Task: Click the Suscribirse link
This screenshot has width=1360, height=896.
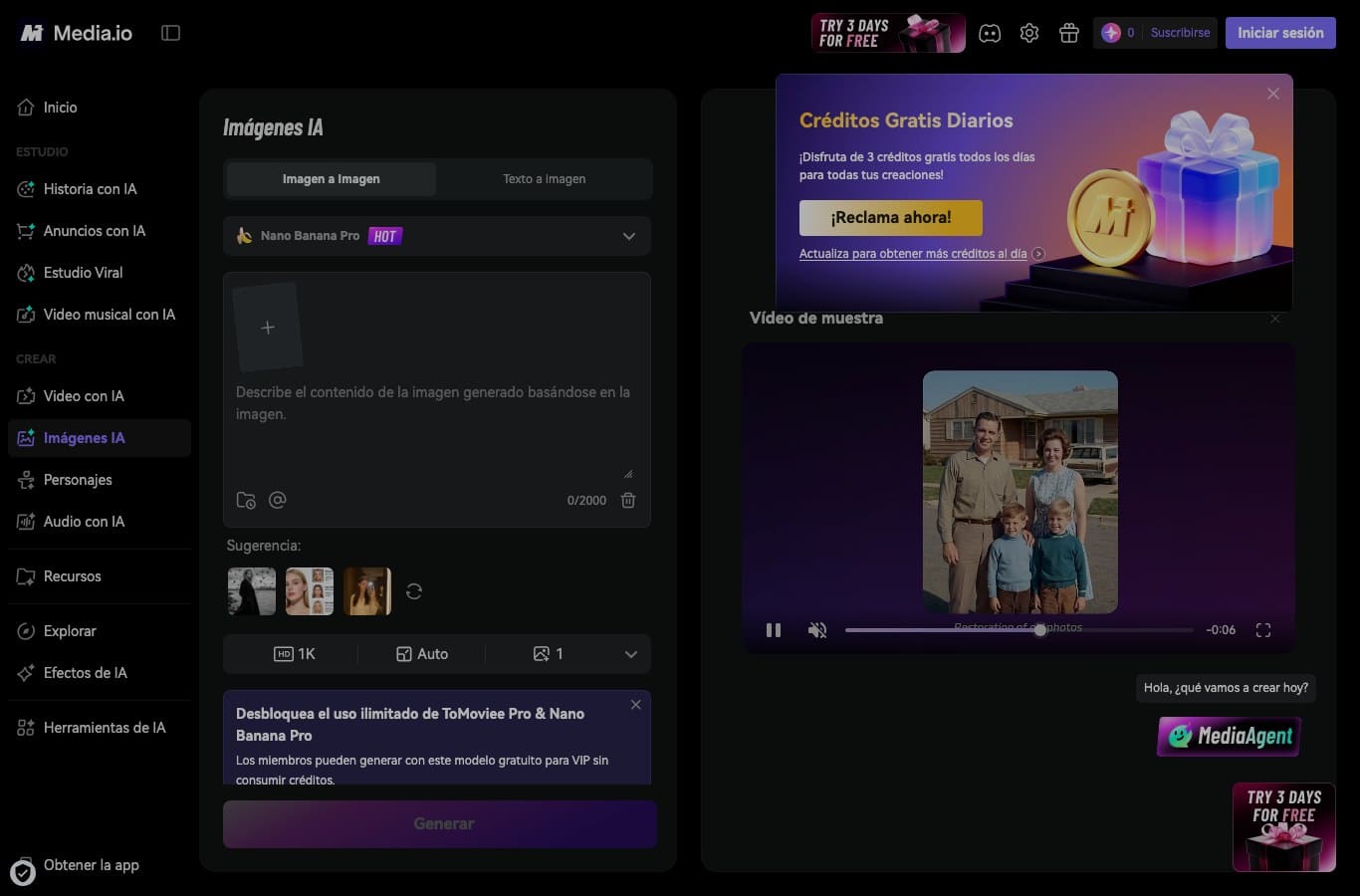Action: [1181, 33]
